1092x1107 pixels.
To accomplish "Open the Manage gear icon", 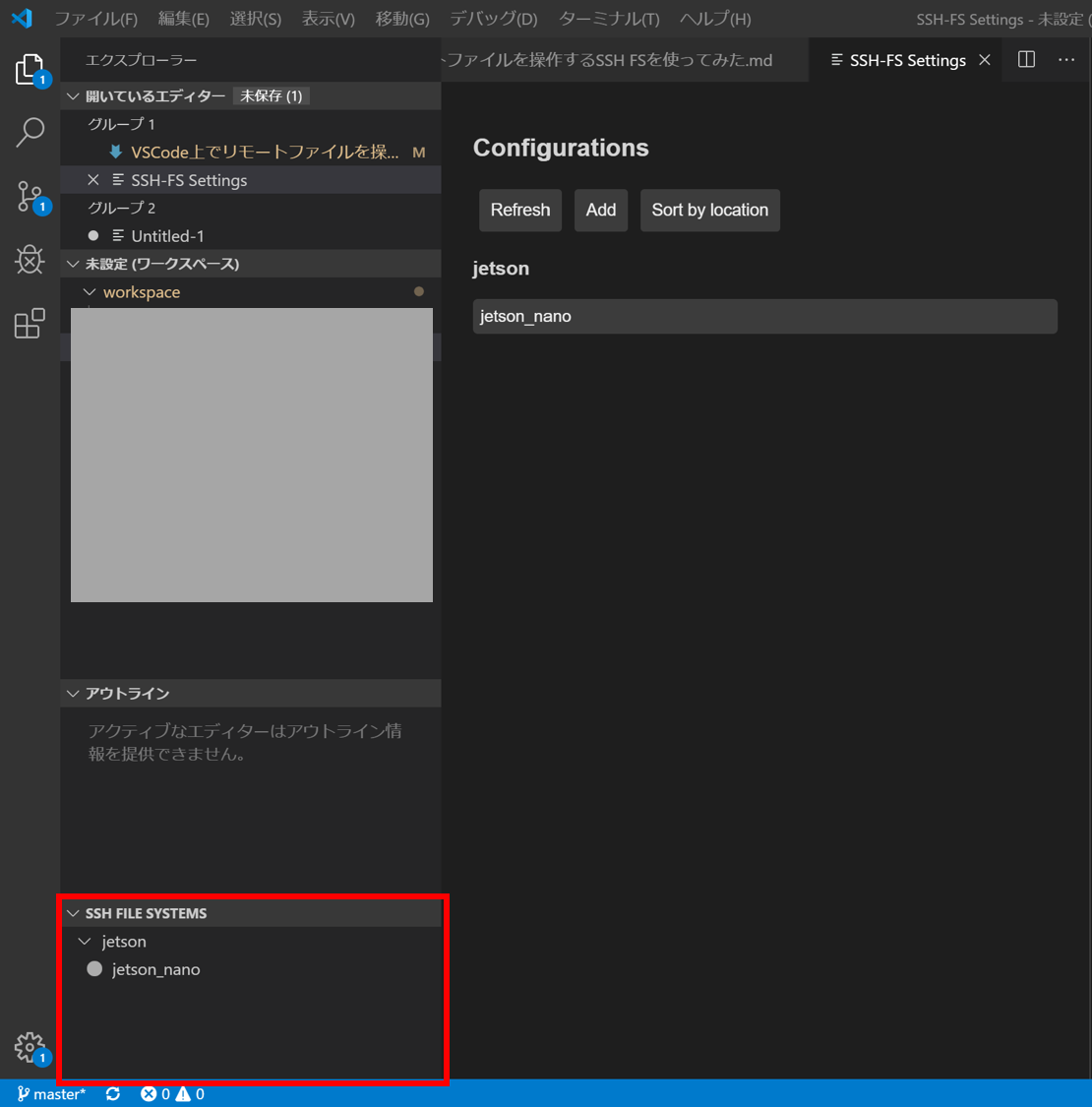I will (x=30, y=1048).
